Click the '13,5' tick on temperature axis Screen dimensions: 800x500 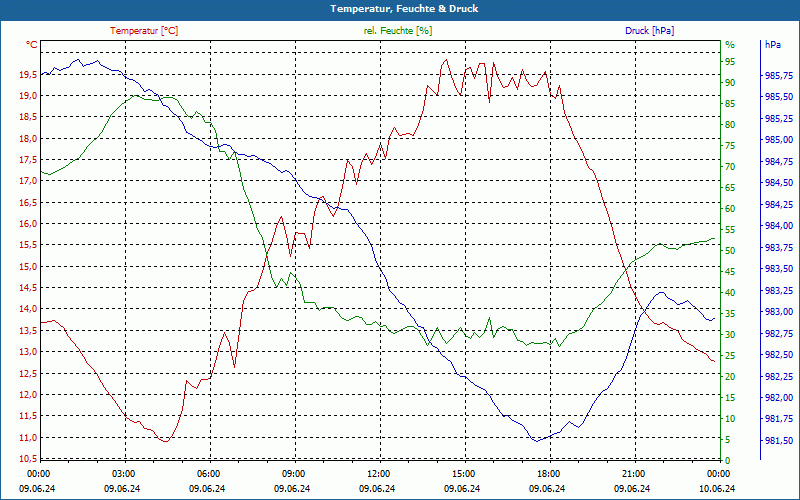point(28,330)
